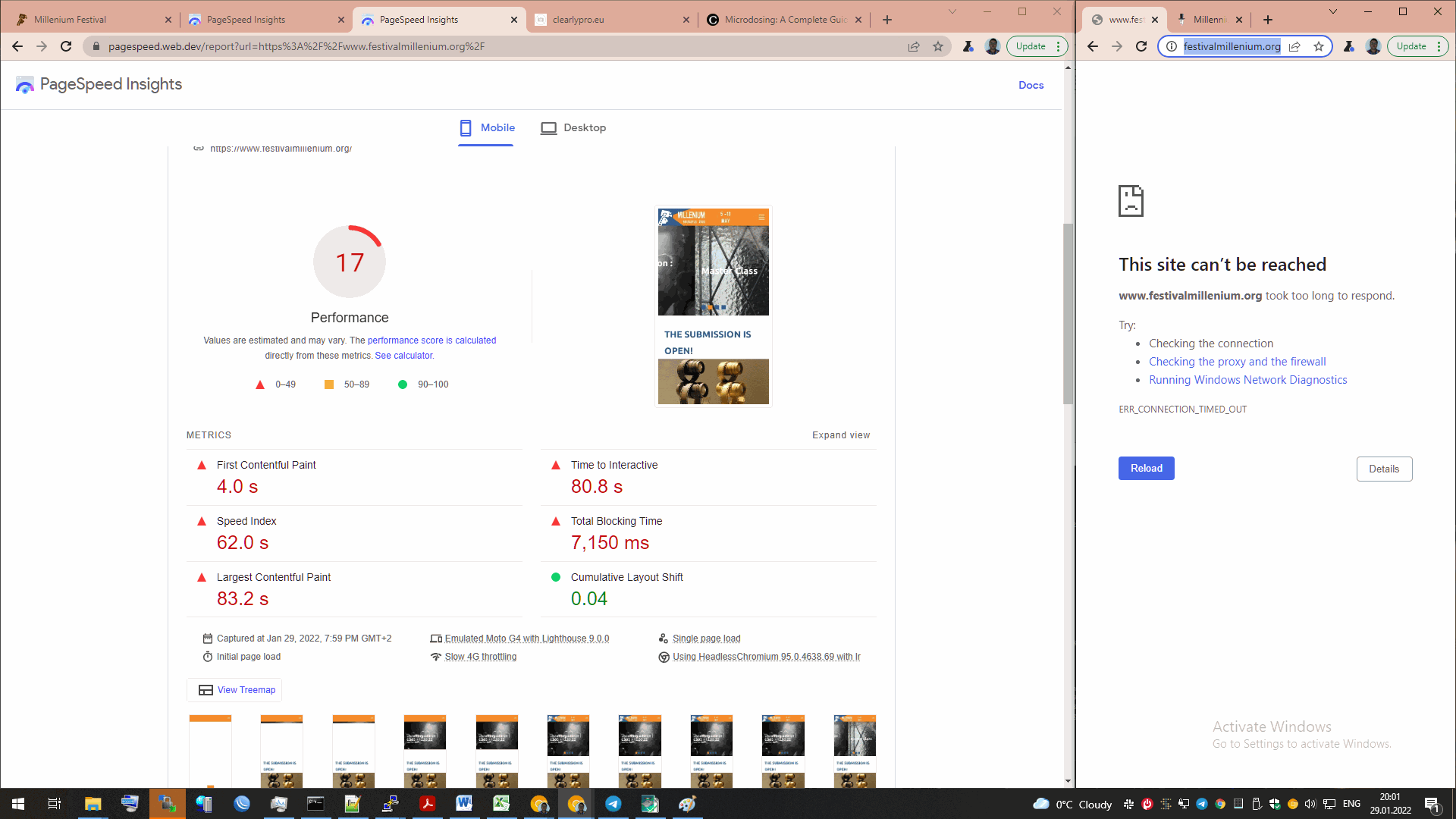Image resolution: width=1456 pixels, height=819 pixels.
Task: Open View Treemap
Action: (x=234, y=690)
